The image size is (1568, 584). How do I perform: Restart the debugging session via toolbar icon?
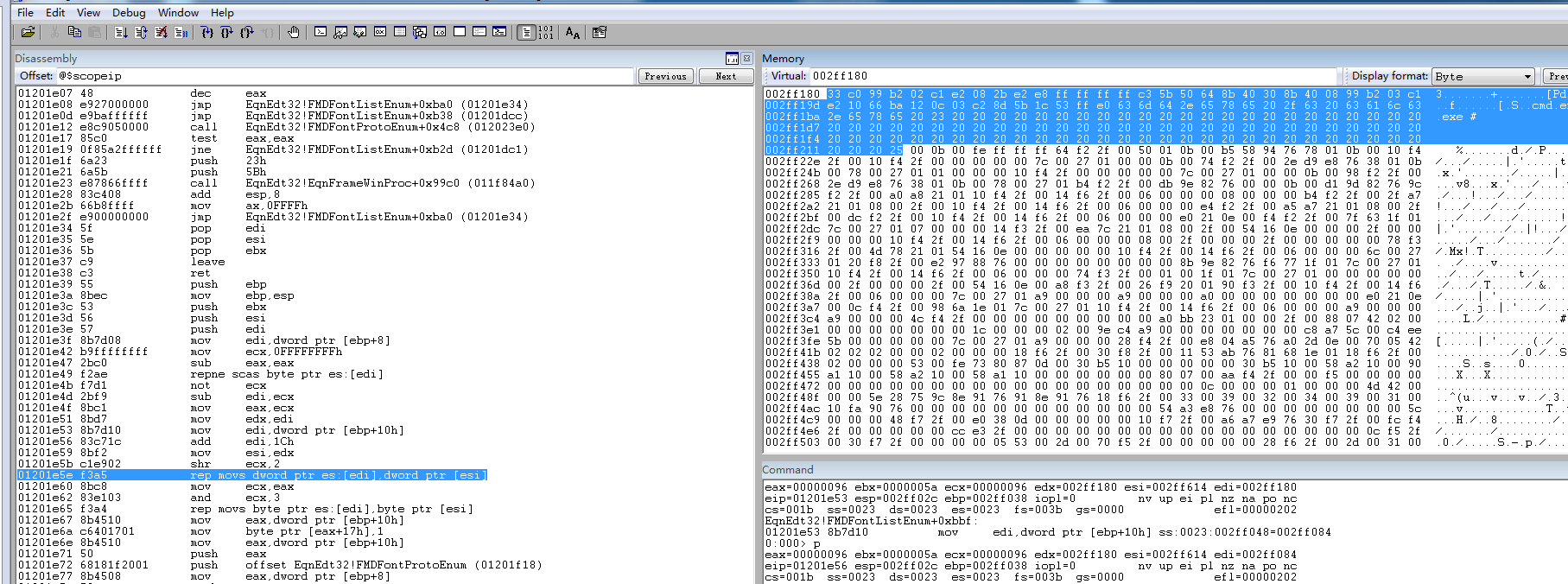coord(141,33)
